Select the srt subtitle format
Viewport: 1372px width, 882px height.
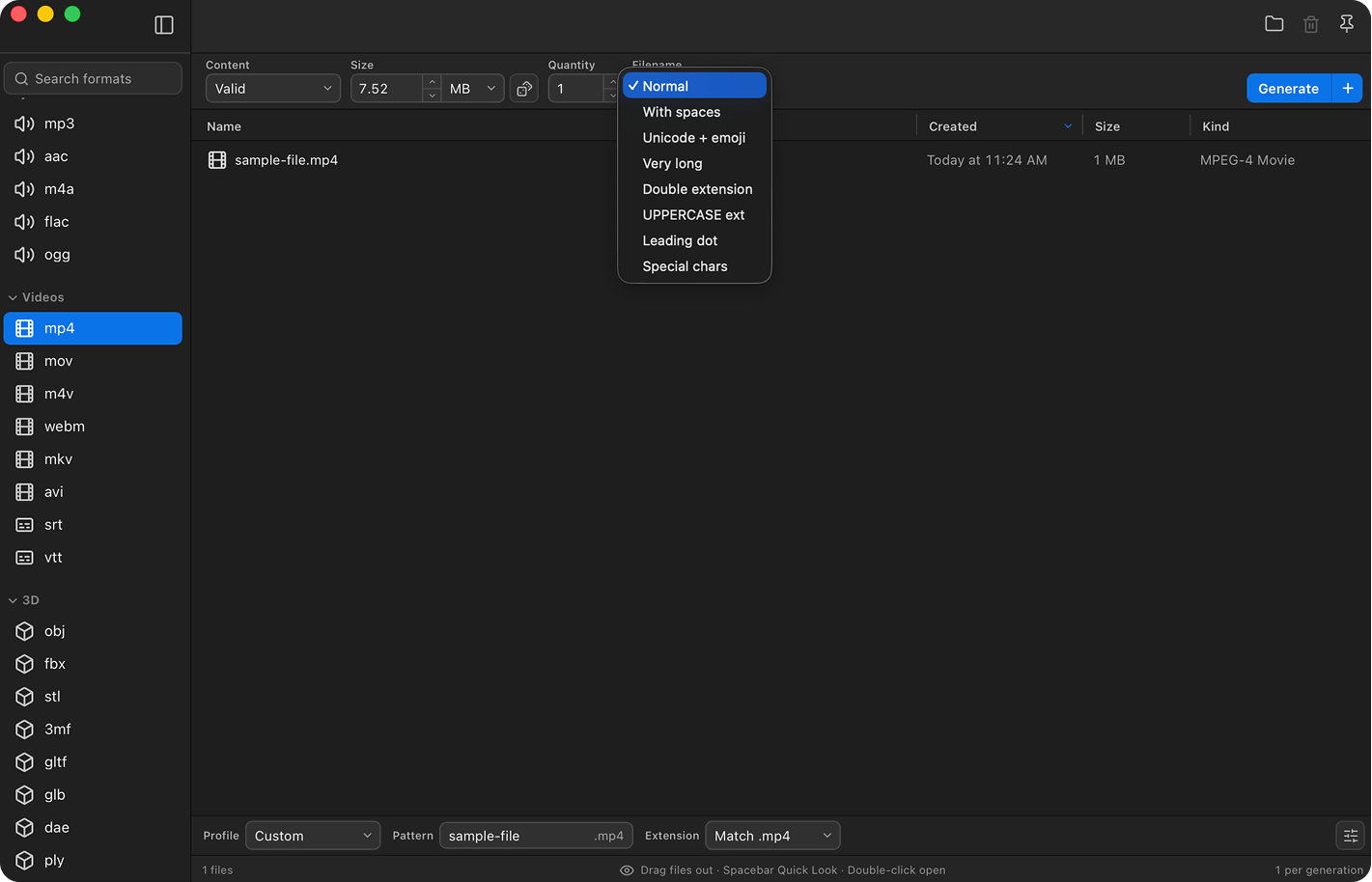click(x=93, y=525)
